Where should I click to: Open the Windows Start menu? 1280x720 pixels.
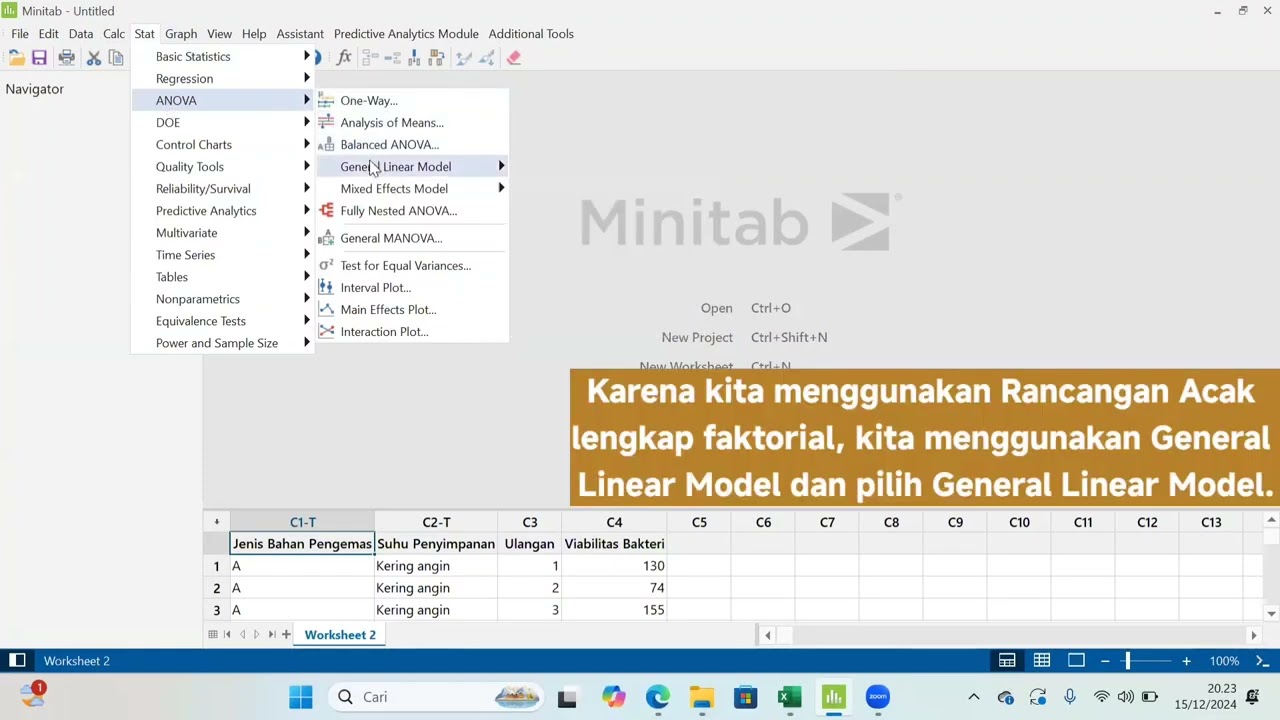(301, 697)
